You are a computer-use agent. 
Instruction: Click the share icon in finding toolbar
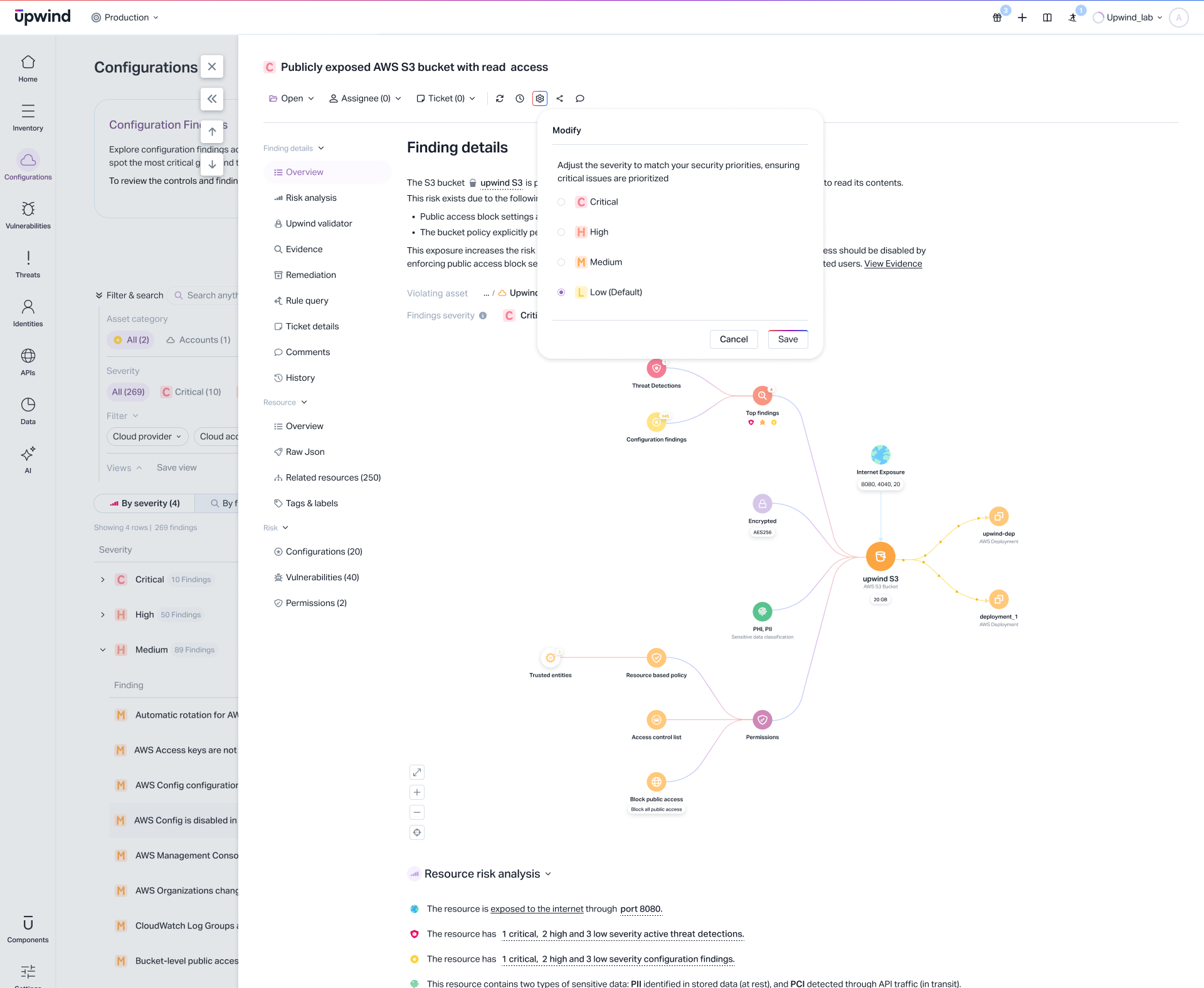coord(560,98)
